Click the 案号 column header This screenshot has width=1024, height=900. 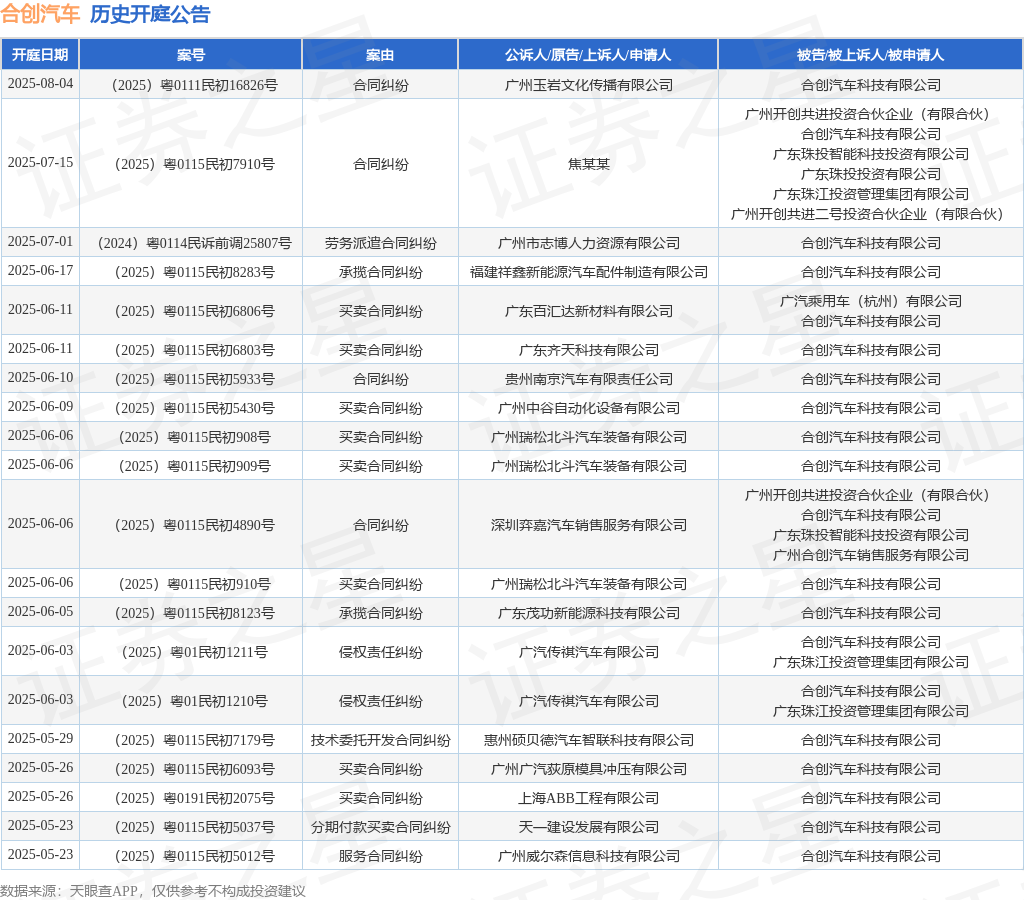(x=191, y=55)
